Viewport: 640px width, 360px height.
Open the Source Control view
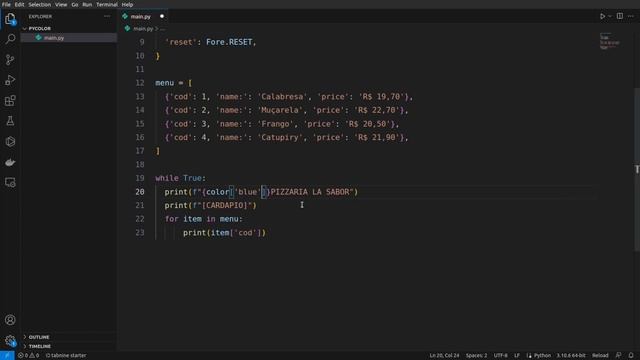point(10,60)
